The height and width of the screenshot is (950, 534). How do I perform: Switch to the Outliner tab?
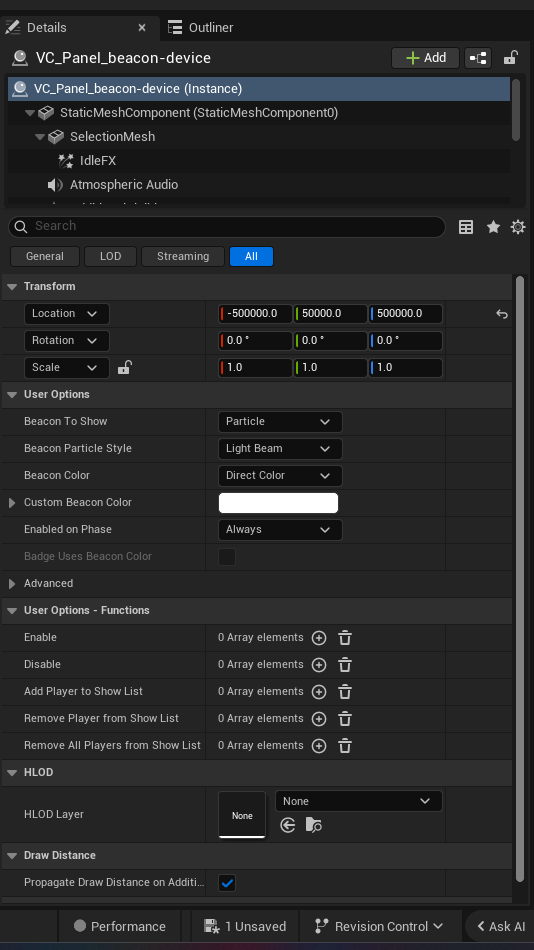click(x=201, y=28)
